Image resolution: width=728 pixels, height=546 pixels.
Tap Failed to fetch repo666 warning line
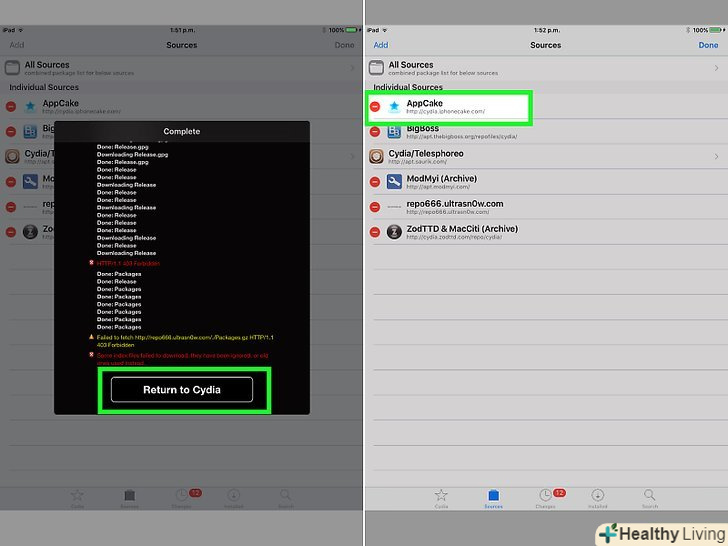click(x=185, y=341)
